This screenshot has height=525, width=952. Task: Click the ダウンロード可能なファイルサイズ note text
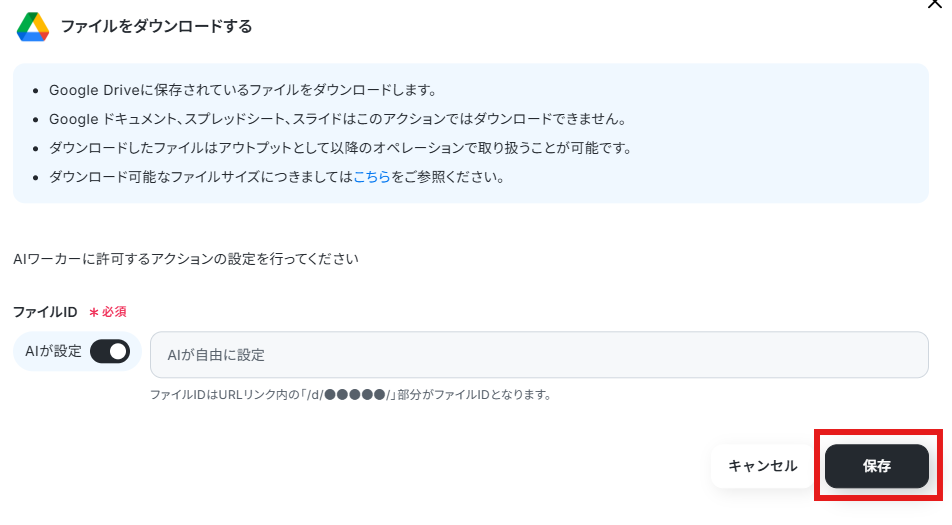click(x=201, y=177)
